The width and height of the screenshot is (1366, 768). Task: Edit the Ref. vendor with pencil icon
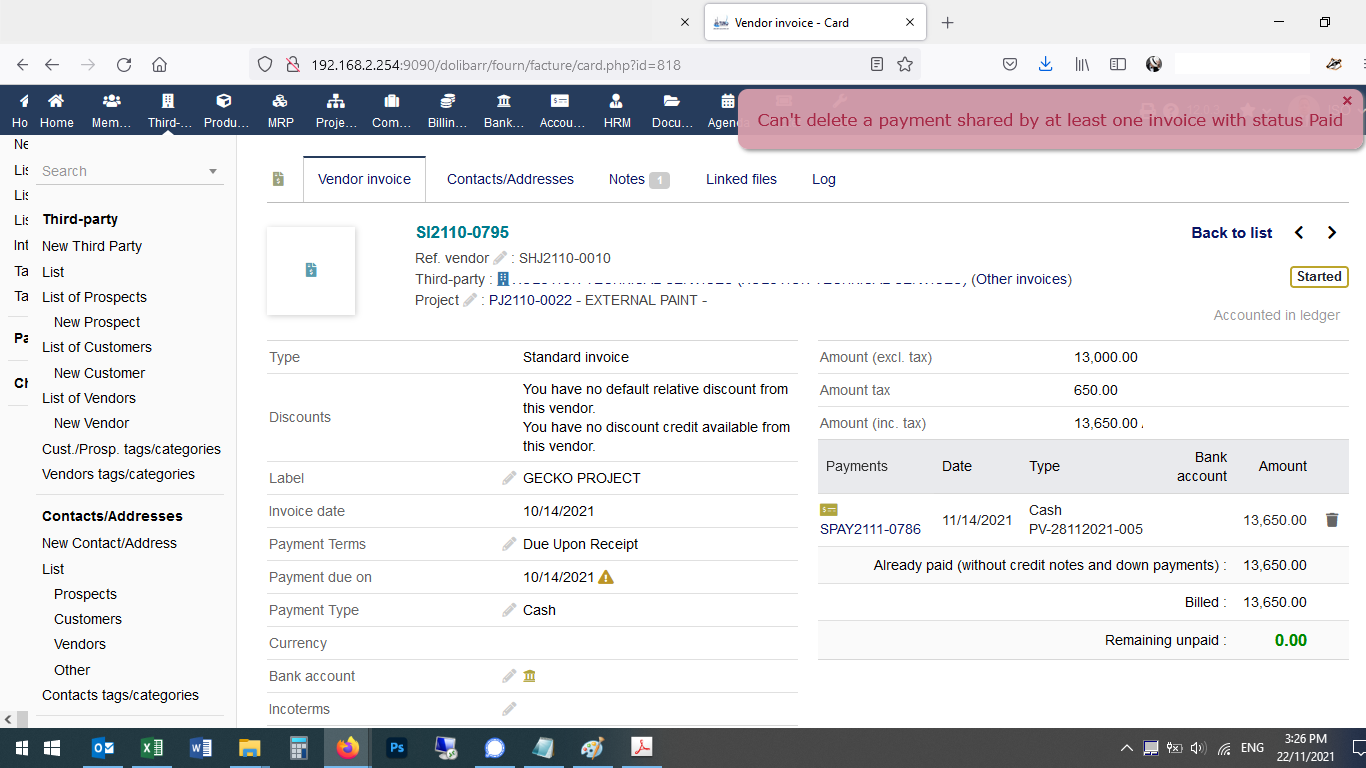click(x=500, y=258)
